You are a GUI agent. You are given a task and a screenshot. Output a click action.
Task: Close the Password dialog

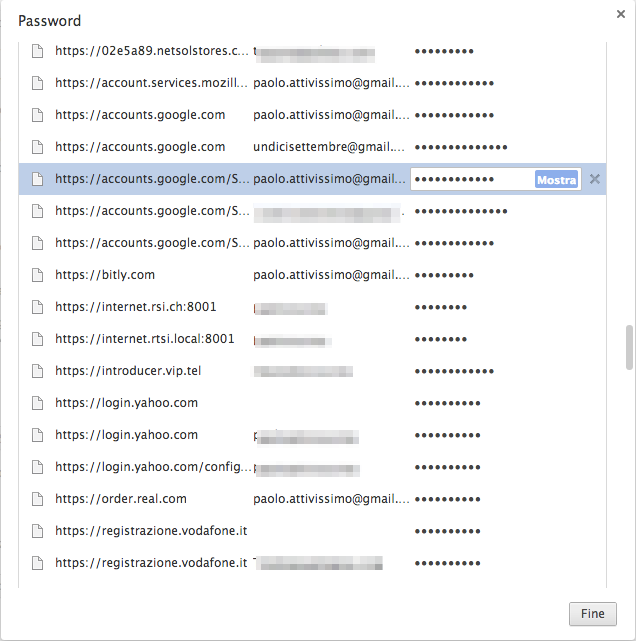pos(621,13)
